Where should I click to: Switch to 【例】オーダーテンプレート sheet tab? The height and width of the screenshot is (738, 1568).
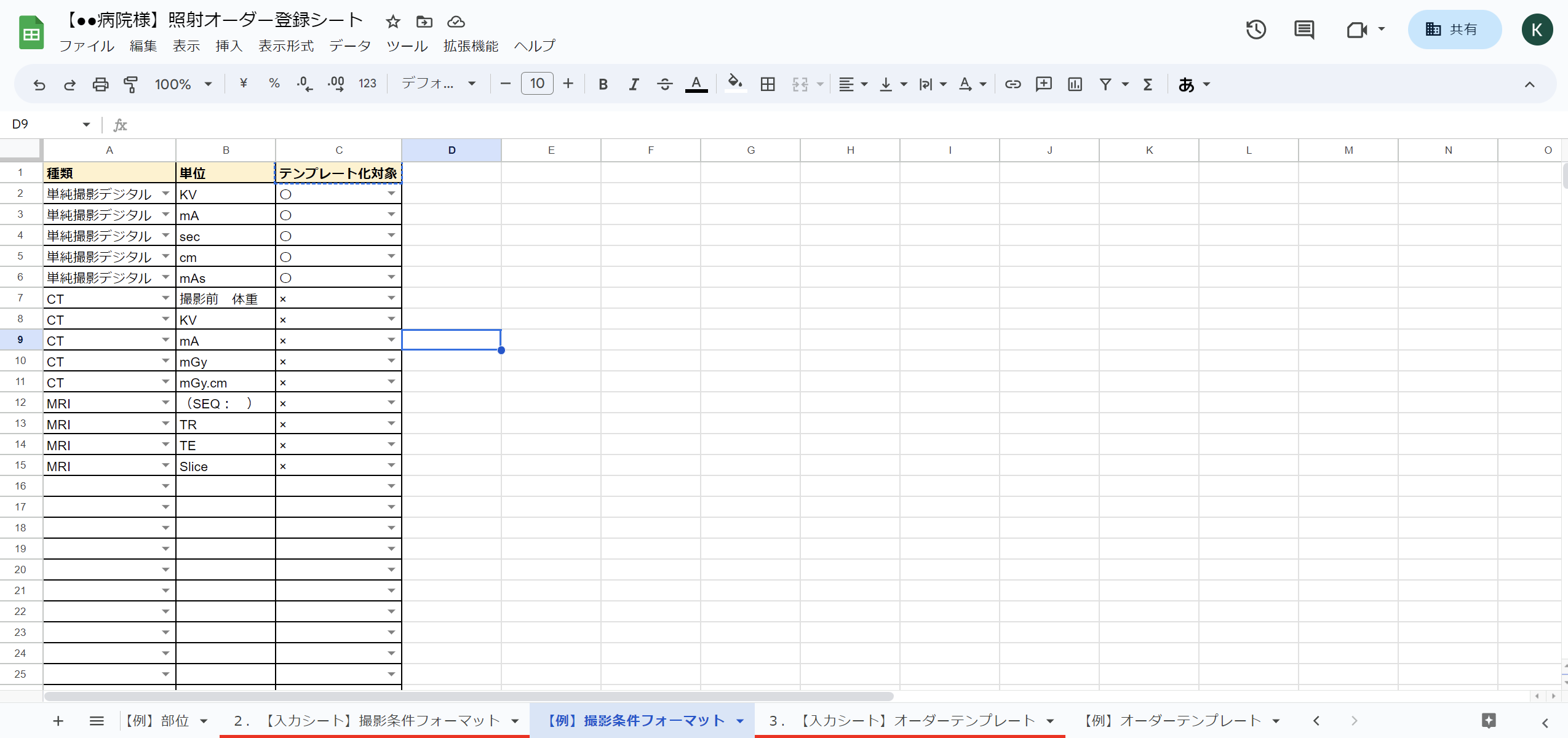pyautogui.click(x=1172, y=720)
